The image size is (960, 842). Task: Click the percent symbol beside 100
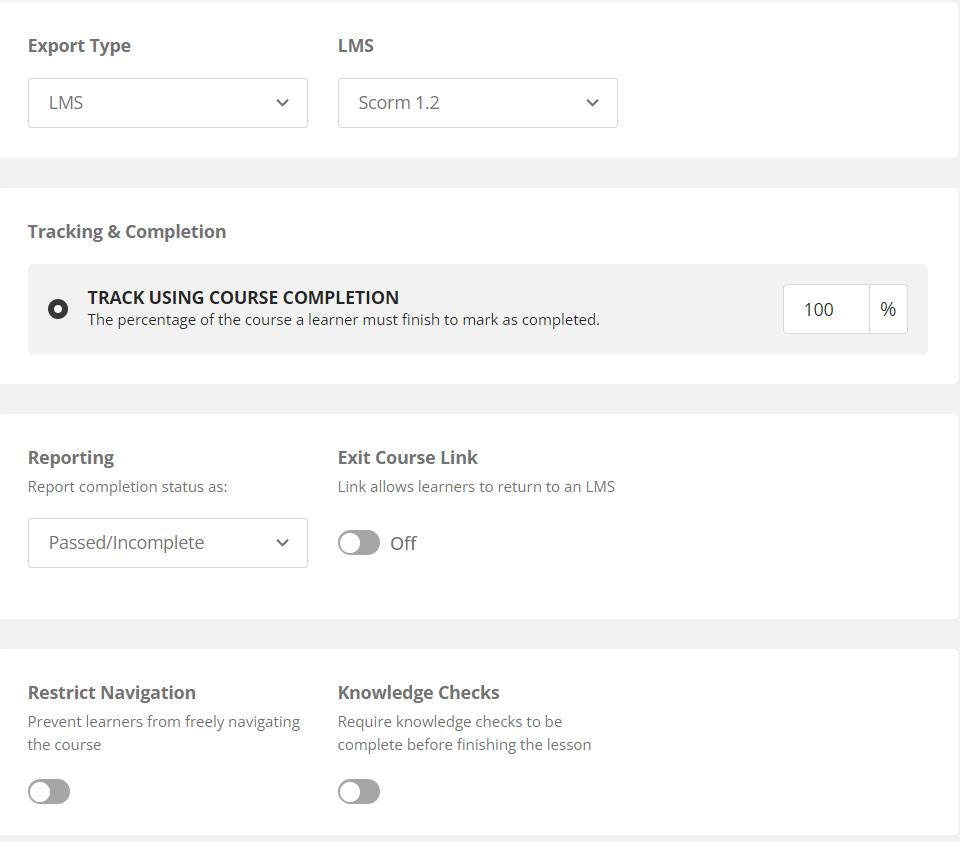[888, 309]
